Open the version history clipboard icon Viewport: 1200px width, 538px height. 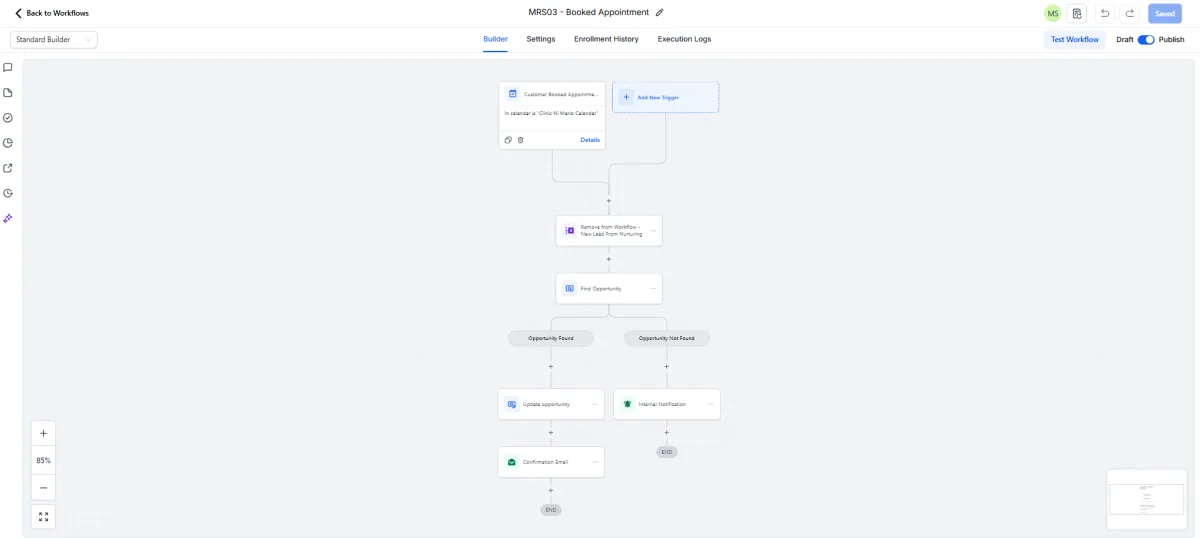pyautogui.click(x=1077, y=13)
